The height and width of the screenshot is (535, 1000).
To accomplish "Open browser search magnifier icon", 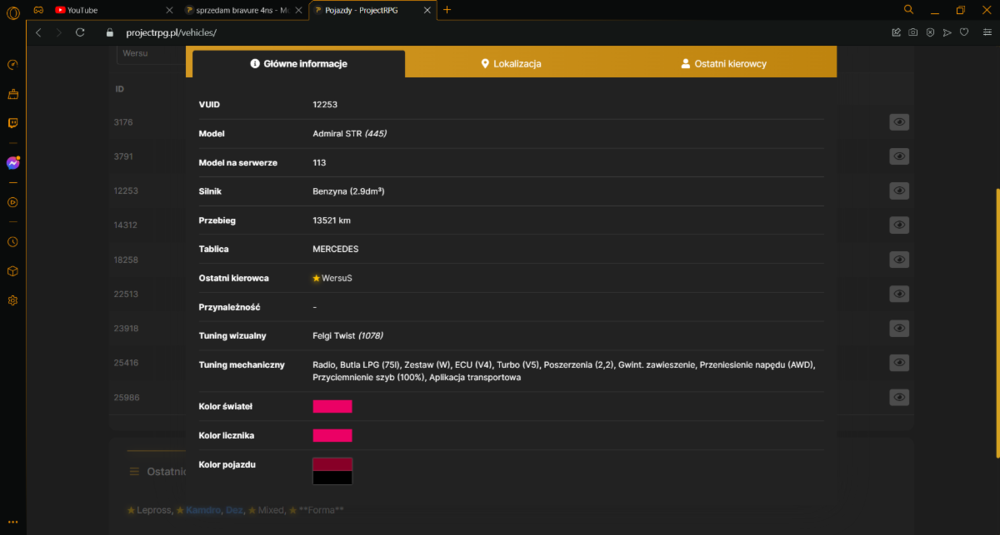I will [909, 10].
